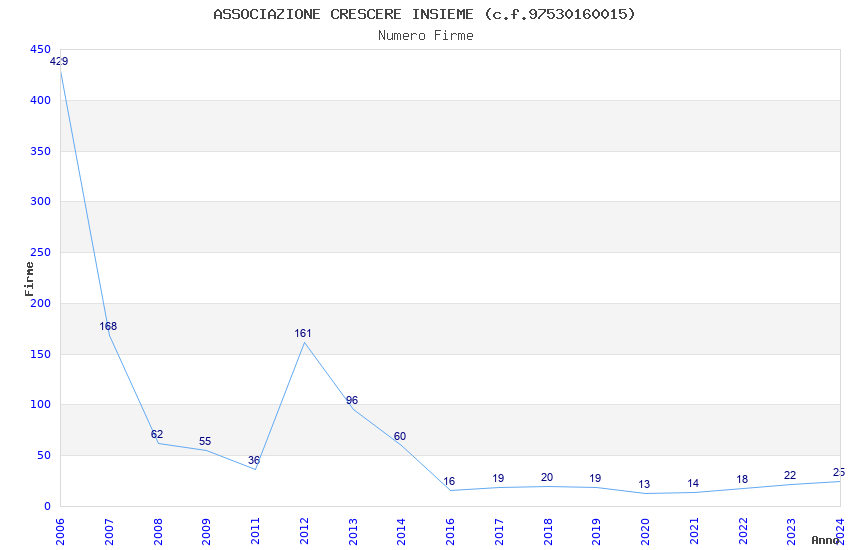The image size is (850, 550).
Task: Click the 2006 x-axis year label
Action: (x=60, y=531)
